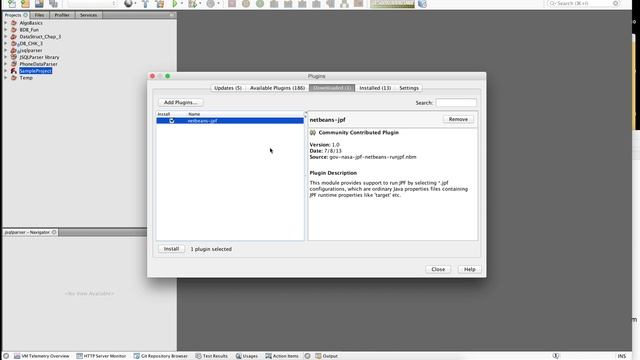Click the Action Items icon
640x360 pixels.
click(x=268, y=356)
